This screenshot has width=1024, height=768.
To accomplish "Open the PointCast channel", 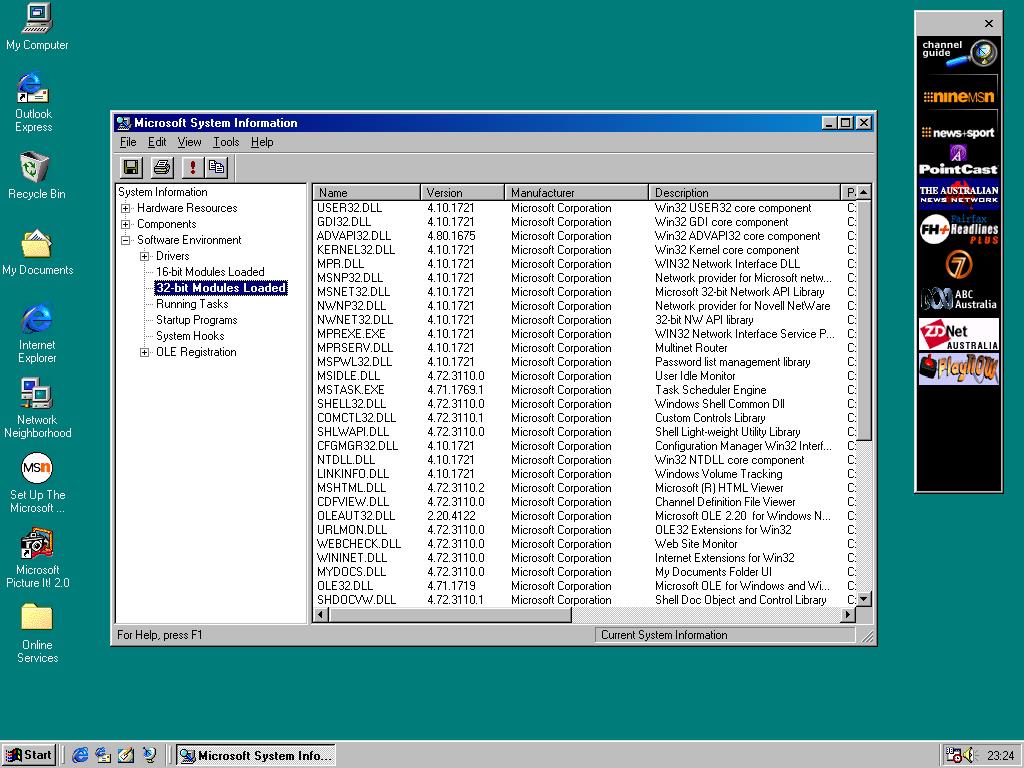I will 959,161.
